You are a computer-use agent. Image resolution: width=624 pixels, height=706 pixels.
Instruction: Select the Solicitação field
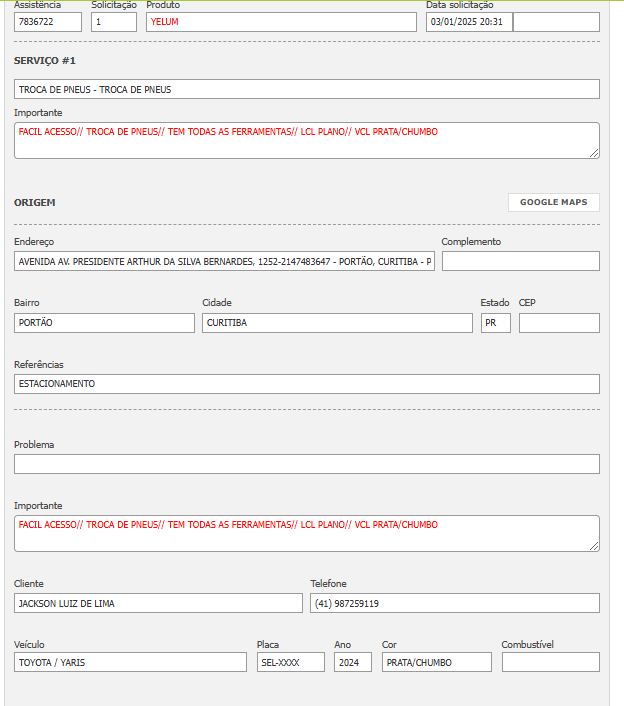(x=113, y=22)
